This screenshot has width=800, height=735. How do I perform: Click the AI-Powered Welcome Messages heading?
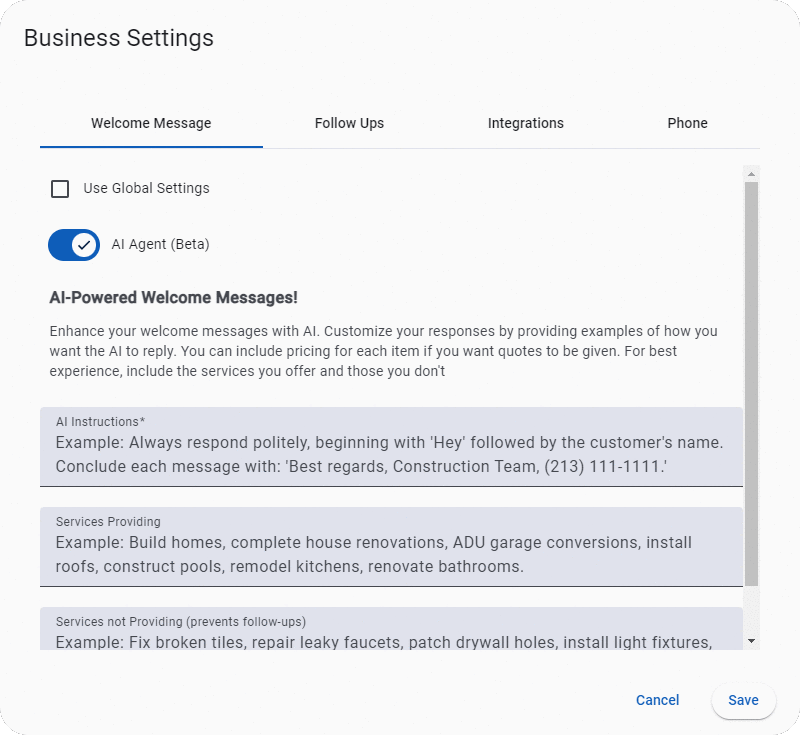pos(173,298)
